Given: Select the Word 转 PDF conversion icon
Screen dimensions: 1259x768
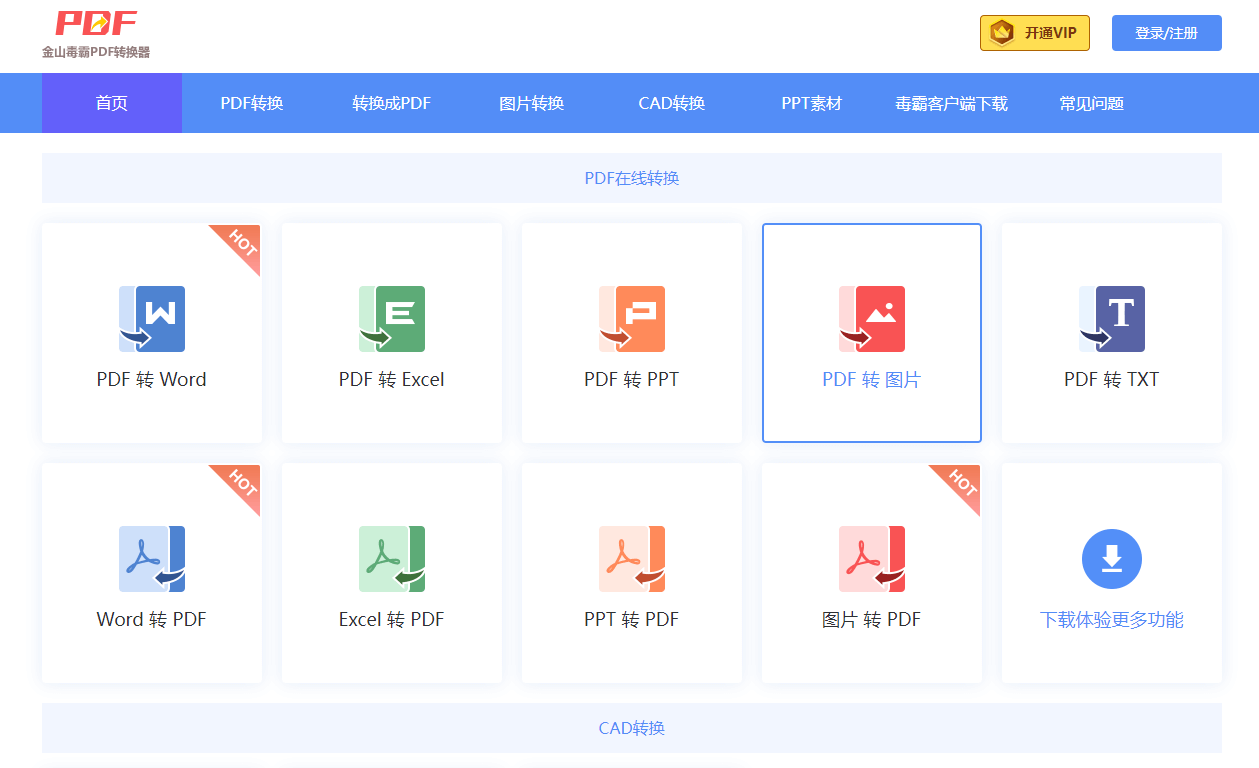Looking at the screenshot, I should coord(151,558).
